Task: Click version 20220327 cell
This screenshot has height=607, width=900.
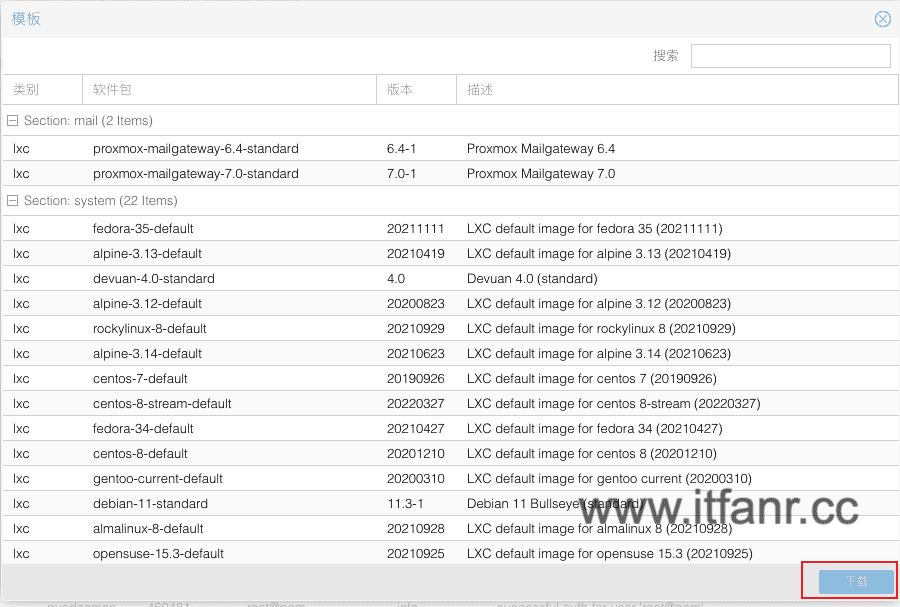Action: [x=416, y=403]
